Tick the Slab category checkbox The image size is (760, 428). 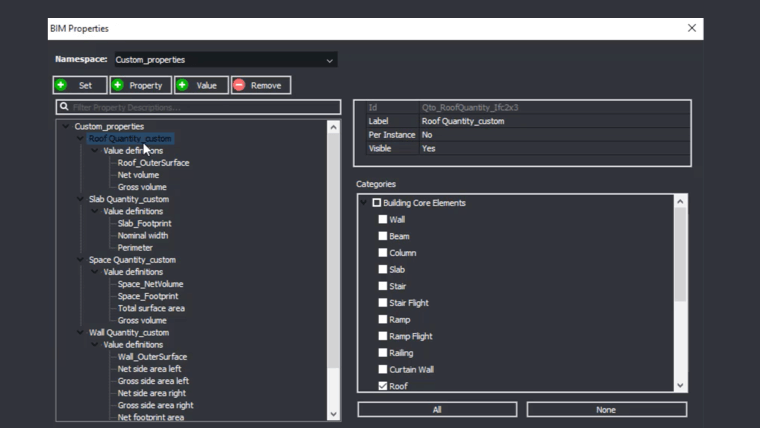pos(383,269)
